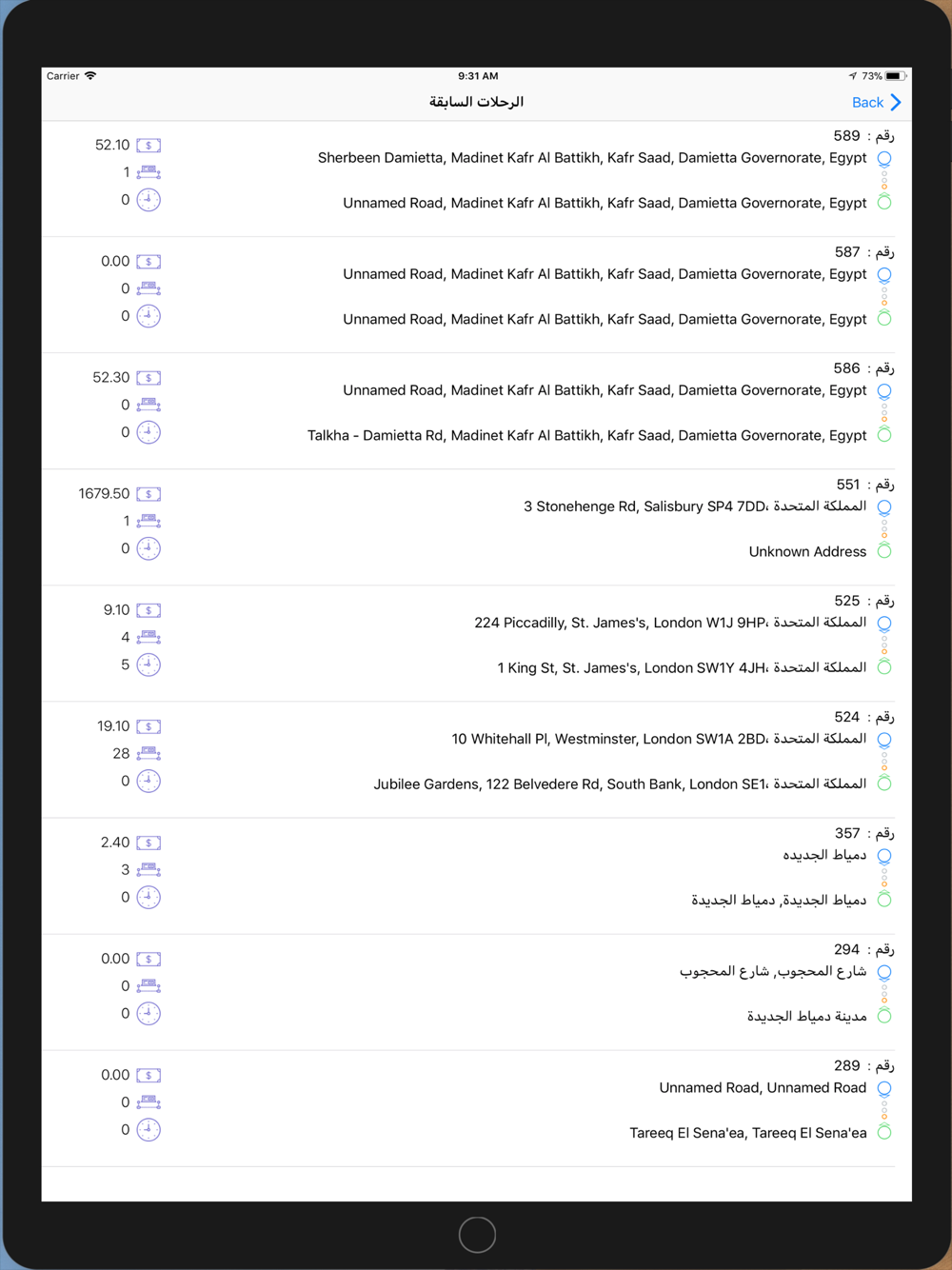Tap the Back button
Image resolution: width=952 pixels, height=1270 pixels.
click(x=876, y=102)
